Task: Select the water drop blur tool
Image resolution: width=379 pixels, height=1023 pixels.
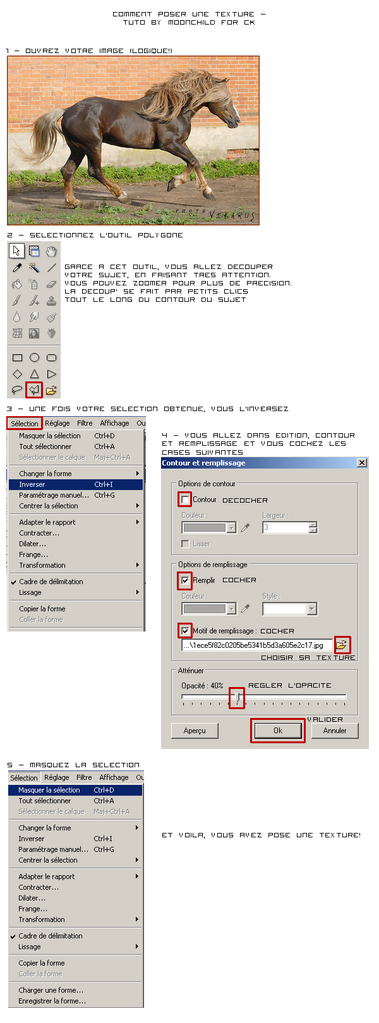Action: [17, 317]
